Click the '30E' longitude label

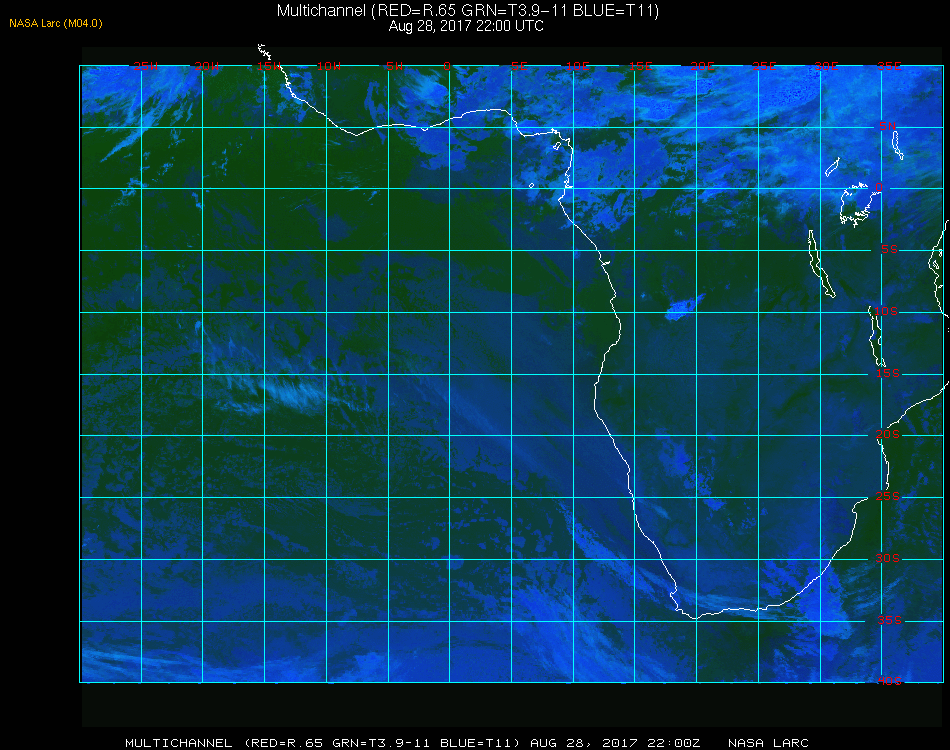pyautogui.click(x=826, y=66)
